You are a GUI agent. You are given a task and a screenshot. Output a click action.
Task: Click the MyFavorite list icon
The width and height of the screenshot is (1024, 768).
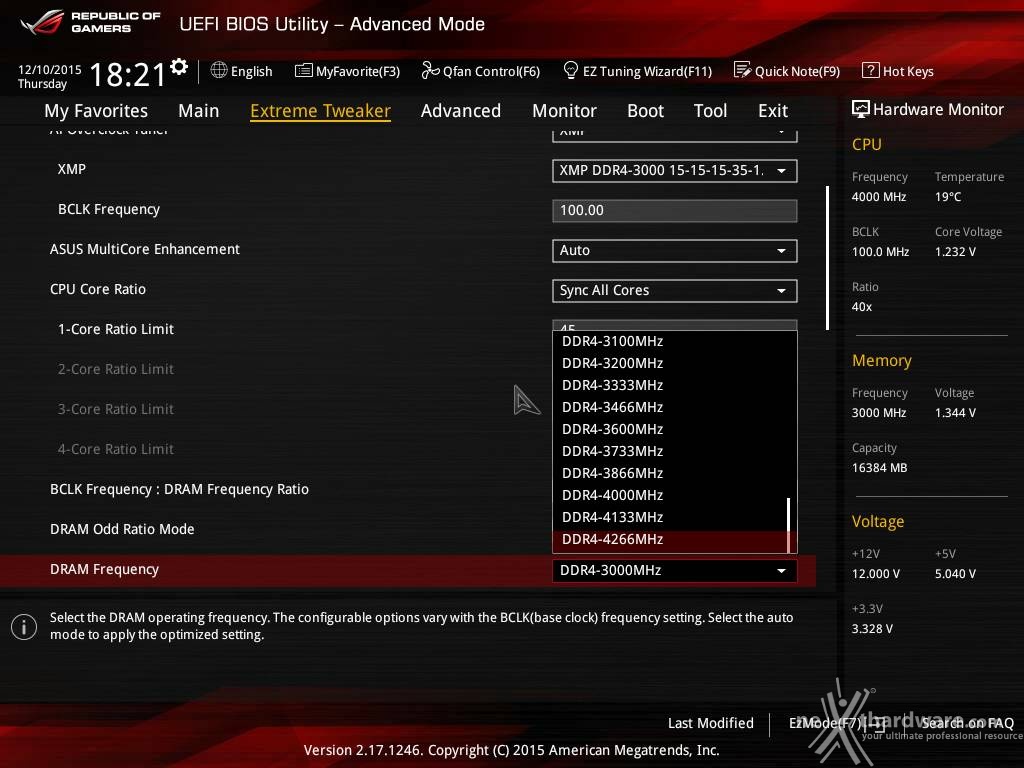[304, 71]
